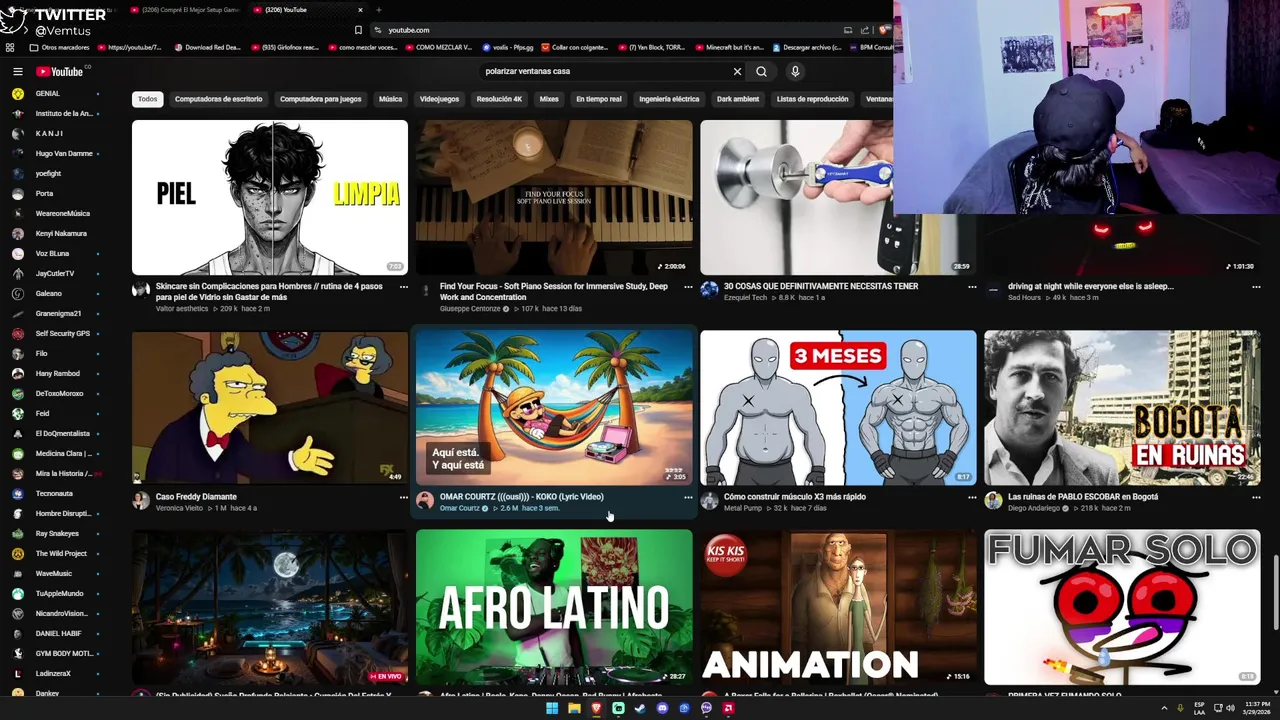Click Veronica Vieito channel avatar
Screen dimensions: 1280x720
tap(141, 500)
